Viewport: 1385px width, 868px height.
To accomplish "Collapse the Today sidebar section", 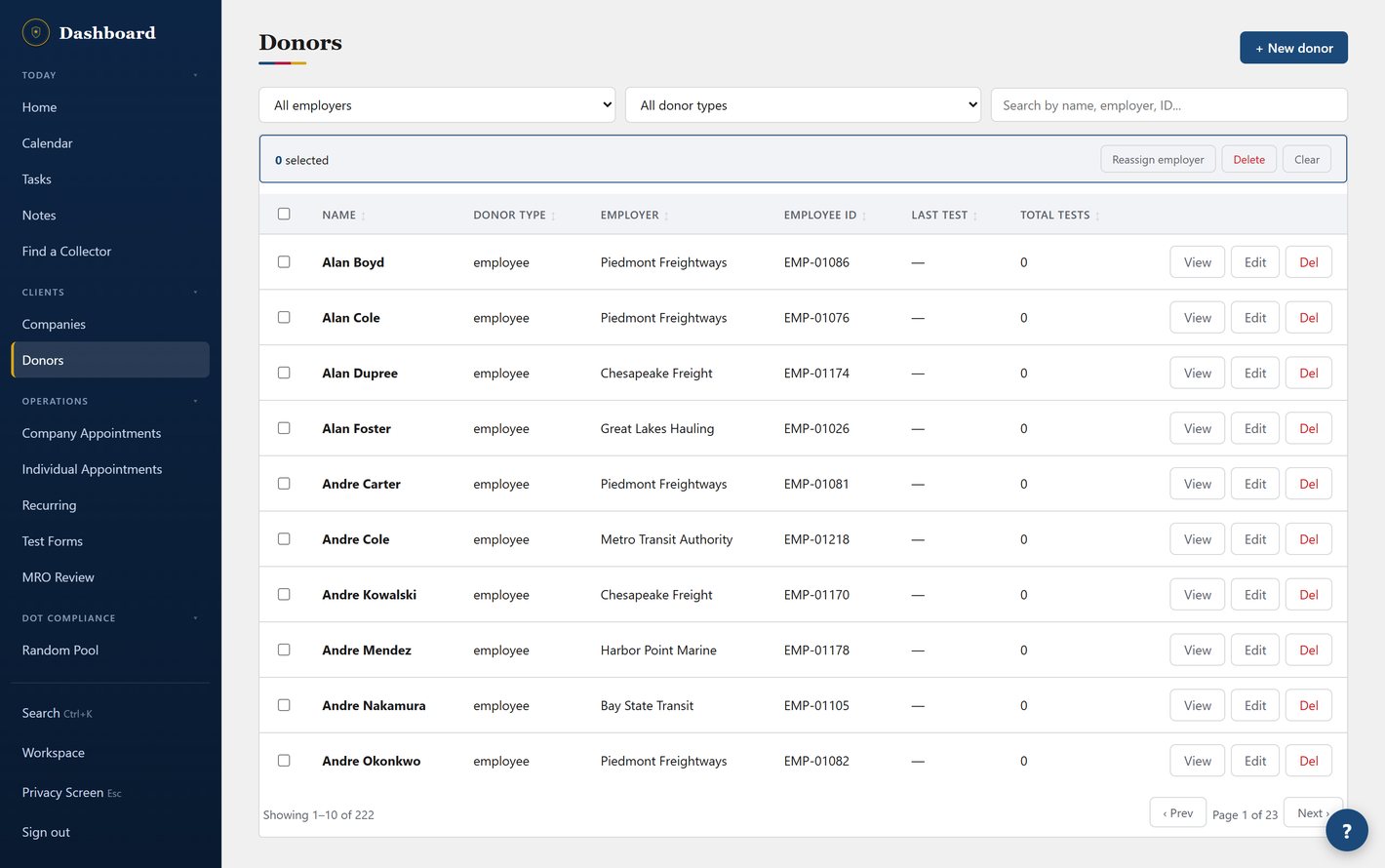I will pyautogui.click(x=195, y=75).
